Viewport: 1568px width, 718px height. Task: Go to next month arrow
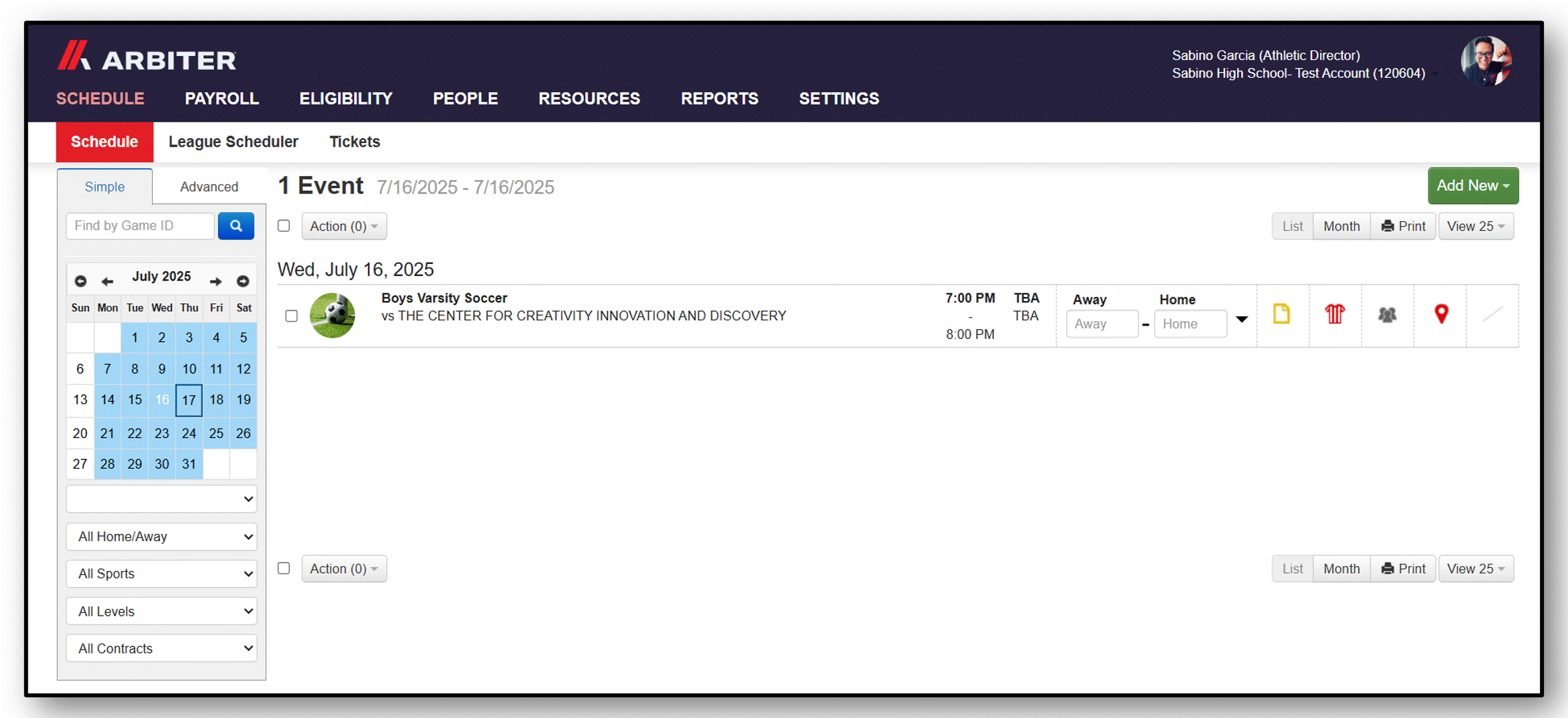[216, 281]
